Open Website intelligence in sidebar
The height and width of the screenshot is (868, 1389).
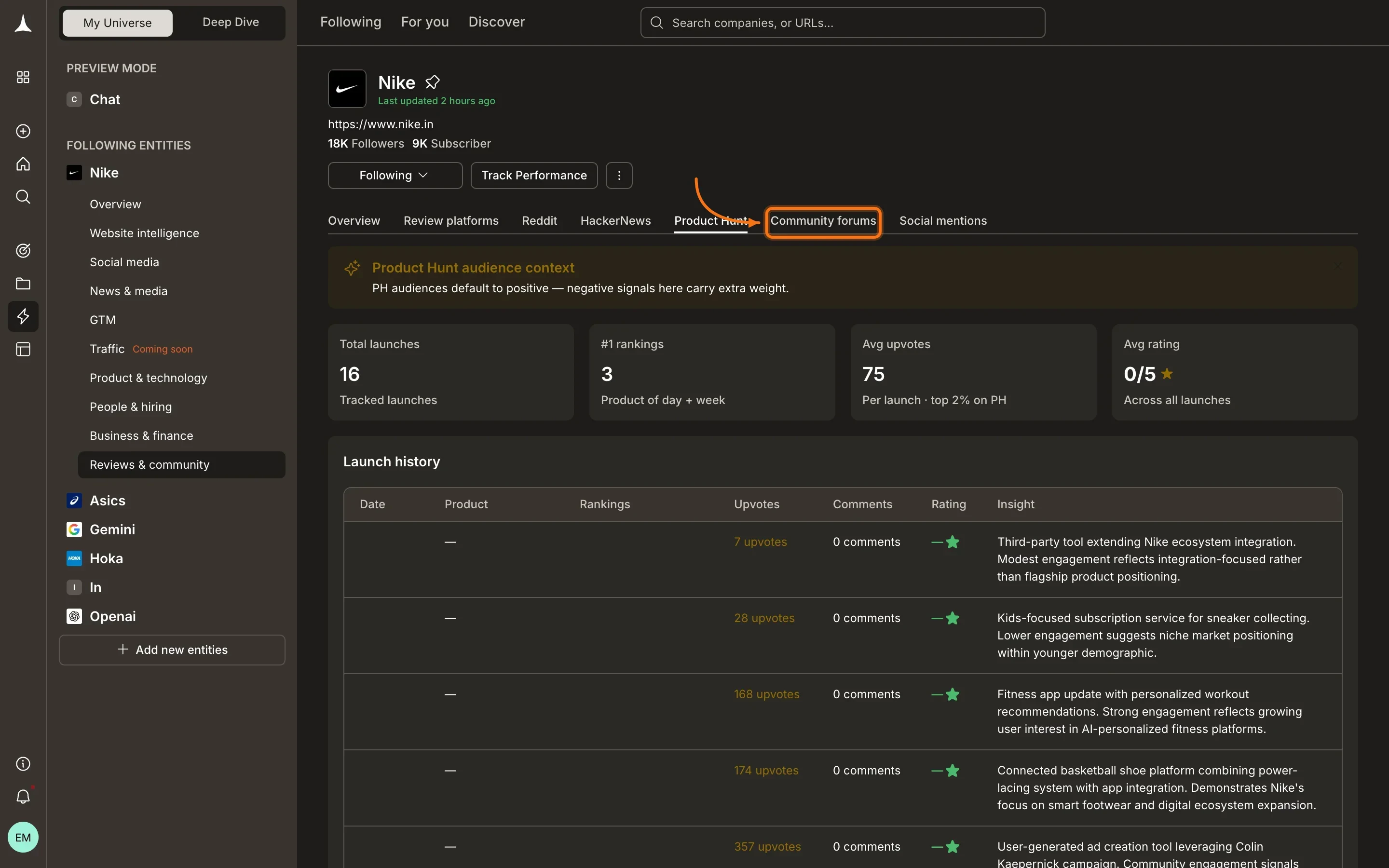pos(144,233)
